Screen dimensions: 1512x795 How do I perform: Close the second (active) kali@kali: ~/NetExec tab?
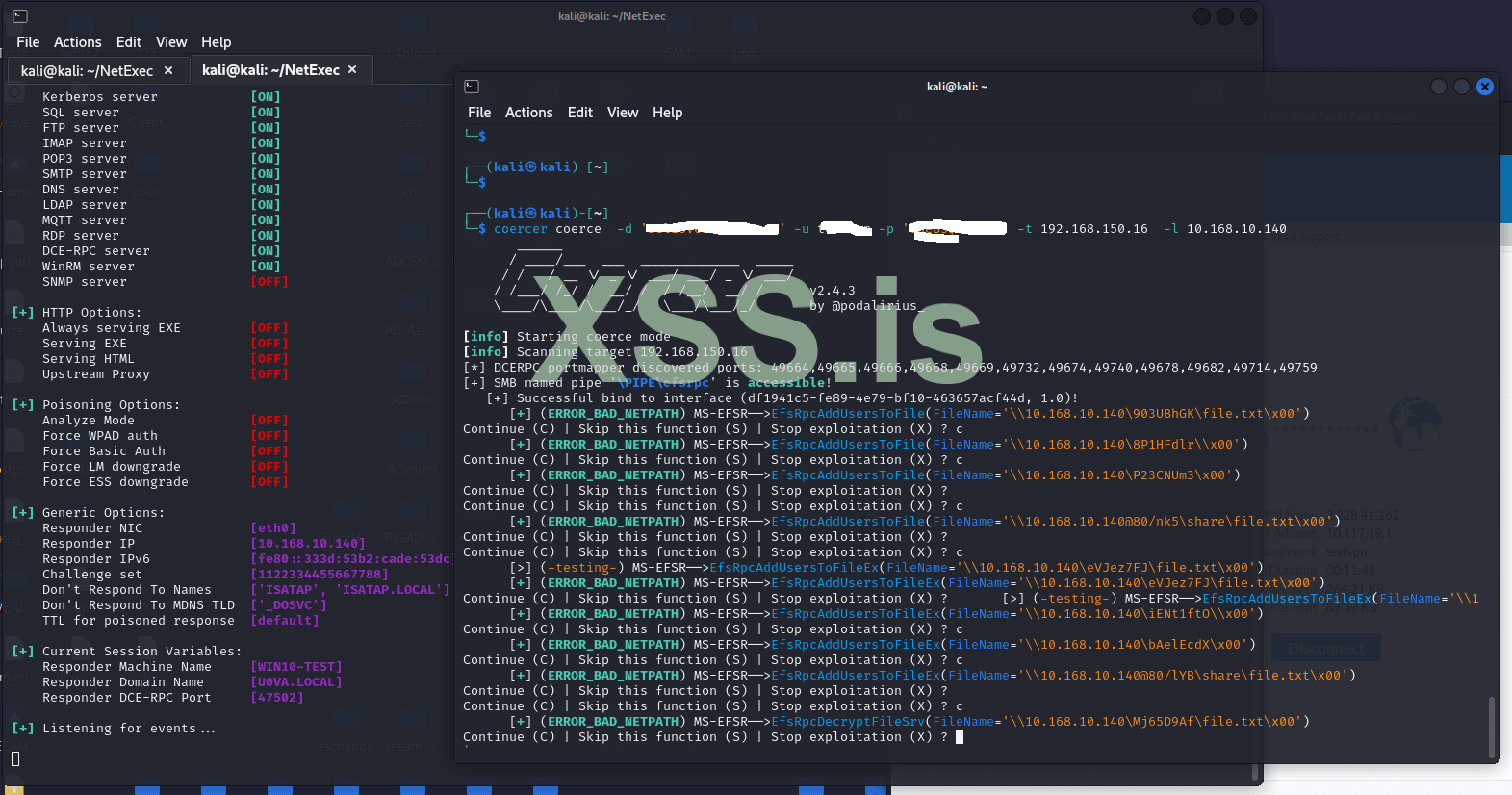click(352, 69)
